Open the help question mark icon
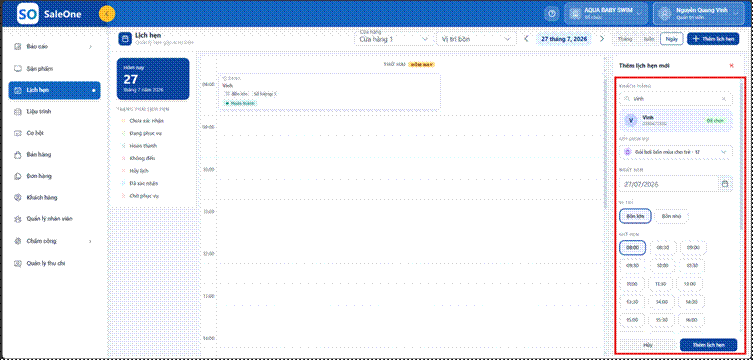The width and height of the screenshot is (753, 360). click(552, 14)
